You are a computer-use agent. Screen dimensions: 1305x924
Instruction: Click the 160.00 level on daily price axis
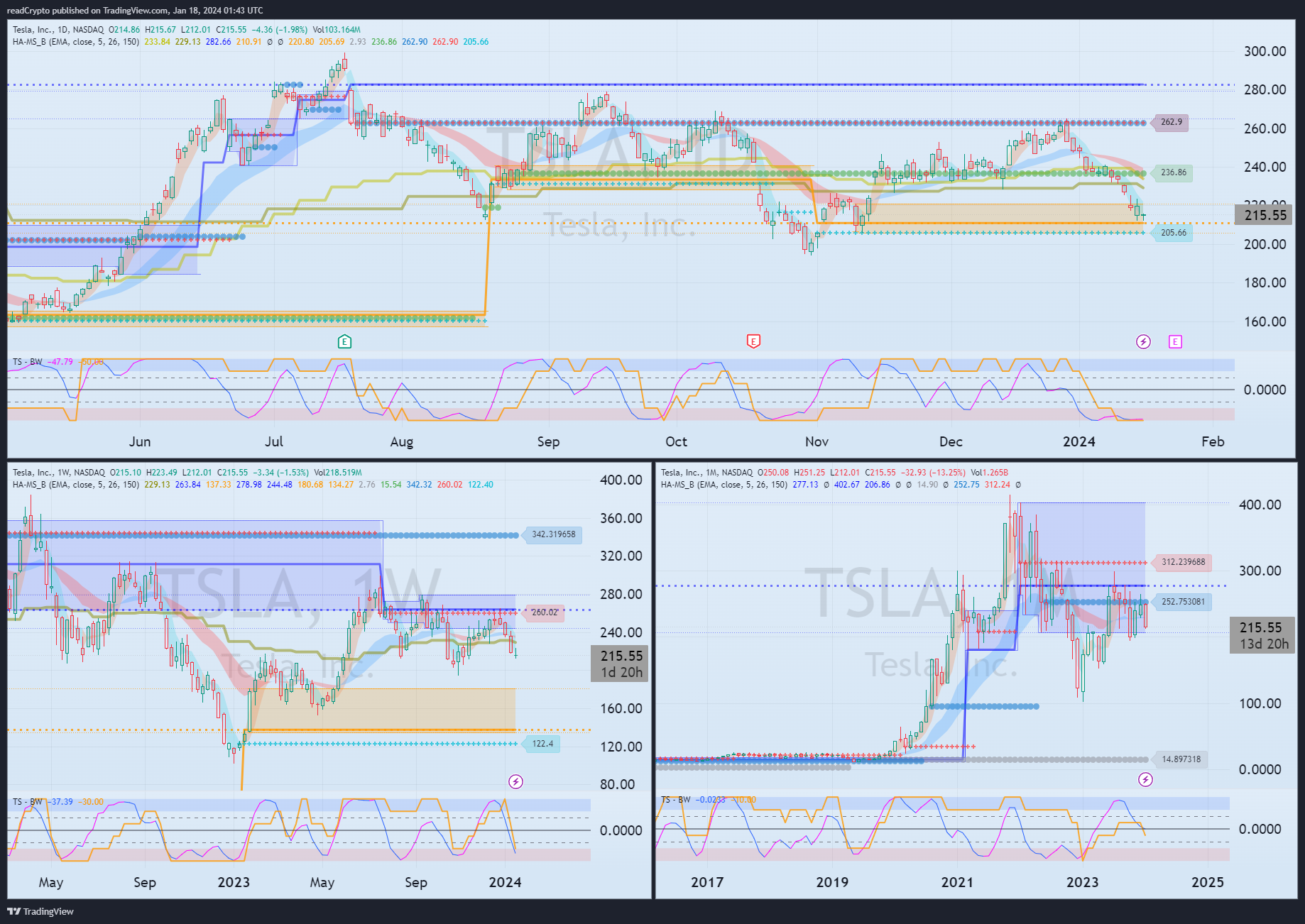tap(1265, 321)
